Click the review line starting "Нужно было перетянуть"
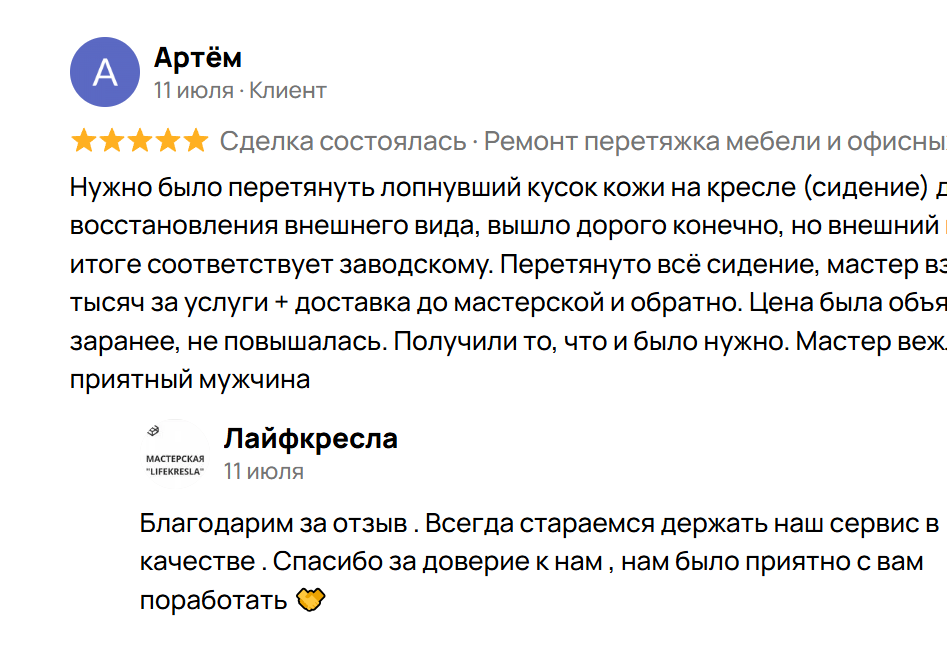Screen dimensions: 947x660 coord(500,188)
